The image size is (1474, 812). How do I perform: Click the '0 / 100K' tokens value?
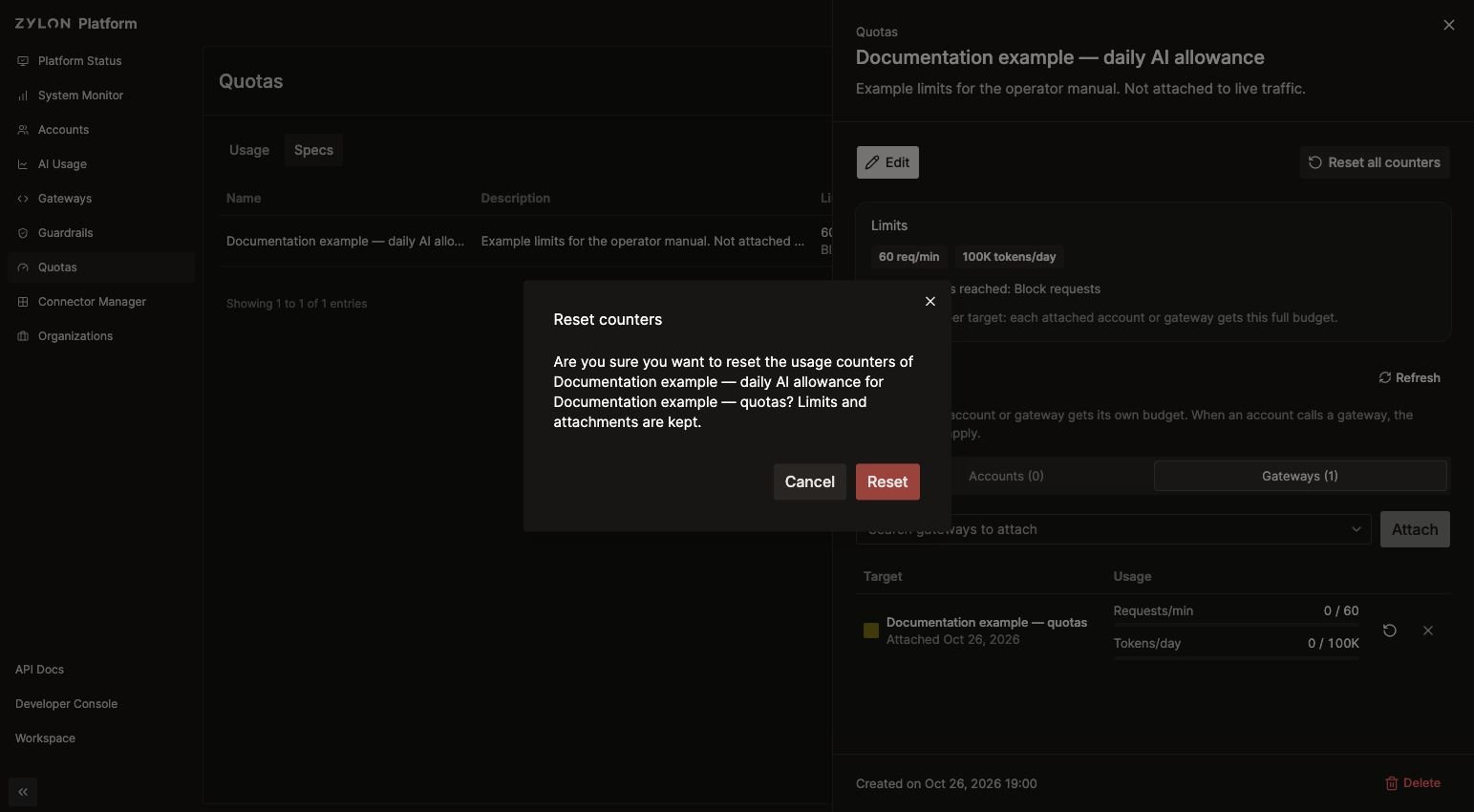(1334, 644)
